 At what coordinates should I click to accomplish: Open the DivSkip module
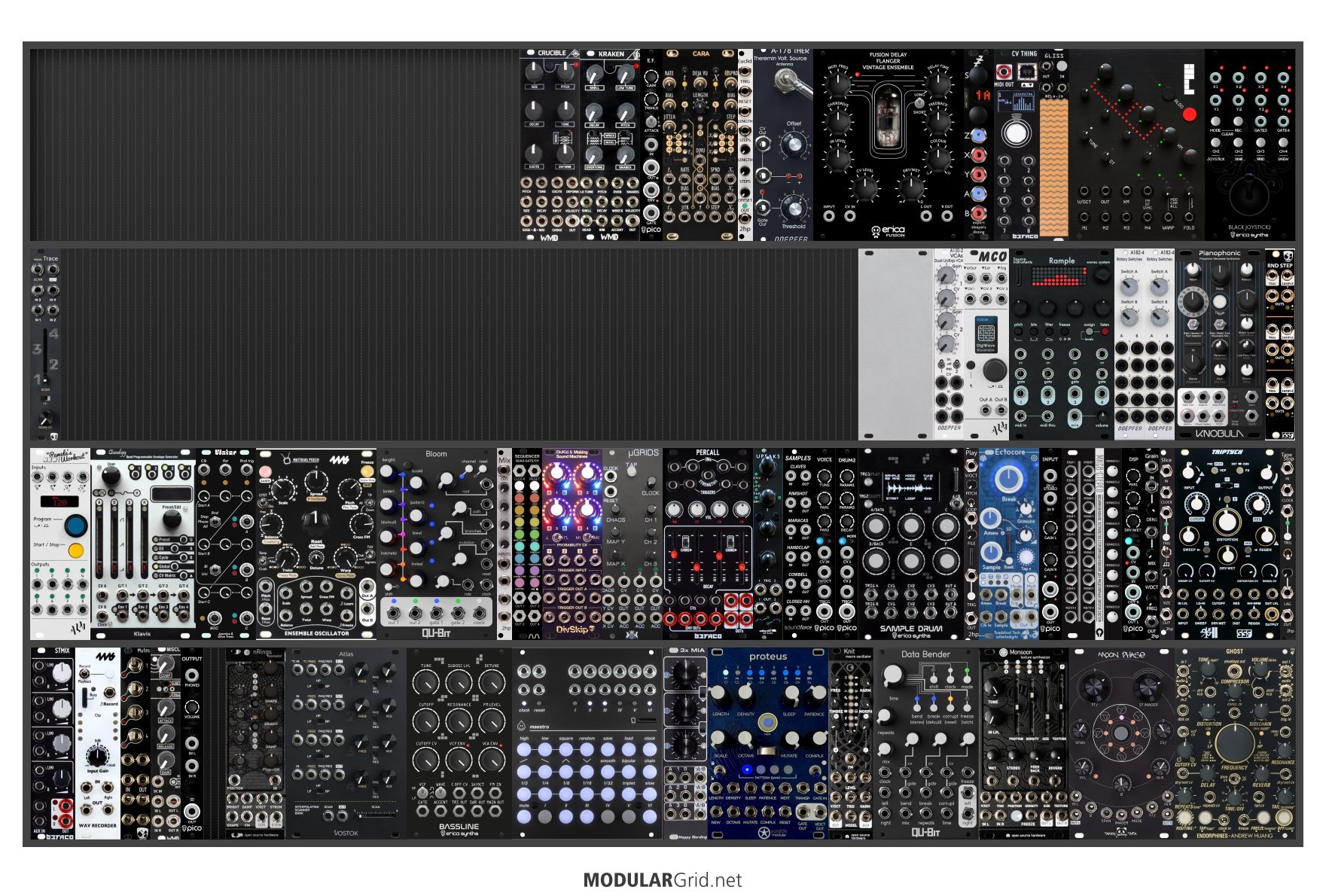[572, 544]
